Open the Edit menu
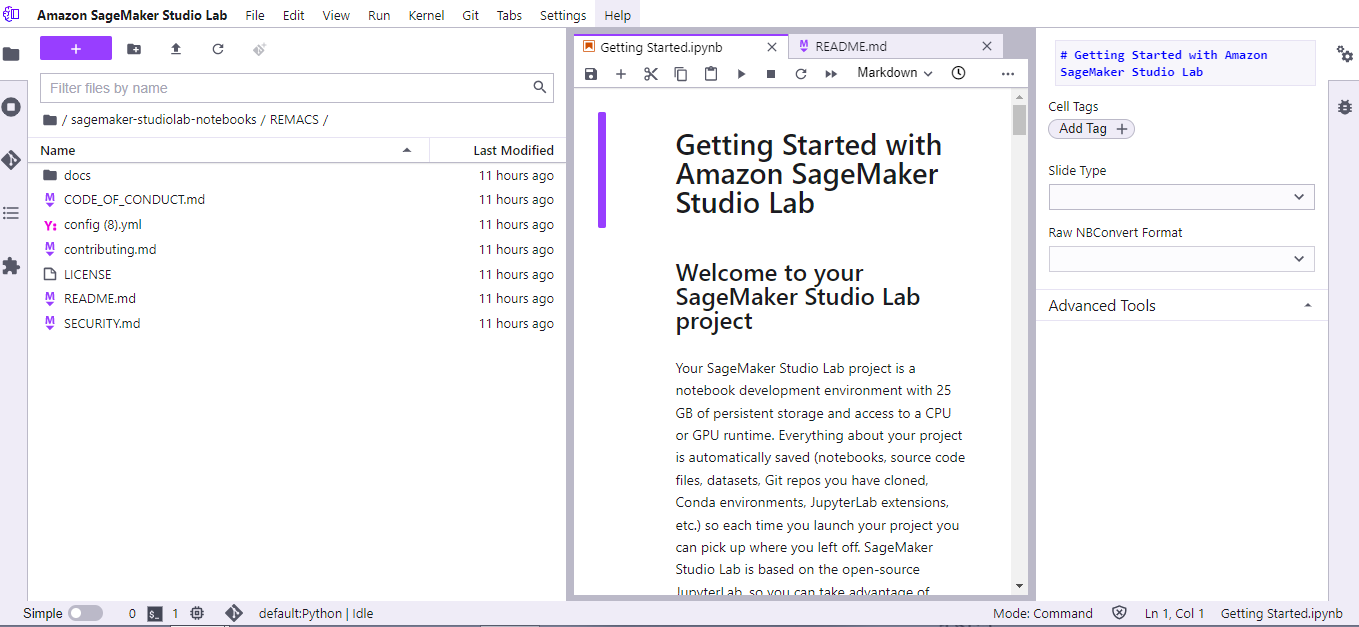 [293, 15]
